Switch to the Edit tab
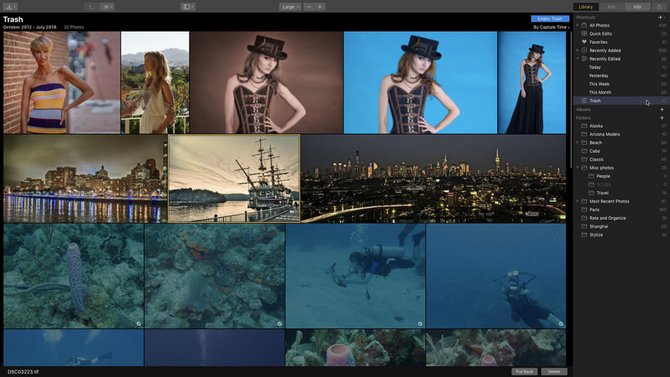Viewport: 670px width, 377px height. click(x=611, y=7)
